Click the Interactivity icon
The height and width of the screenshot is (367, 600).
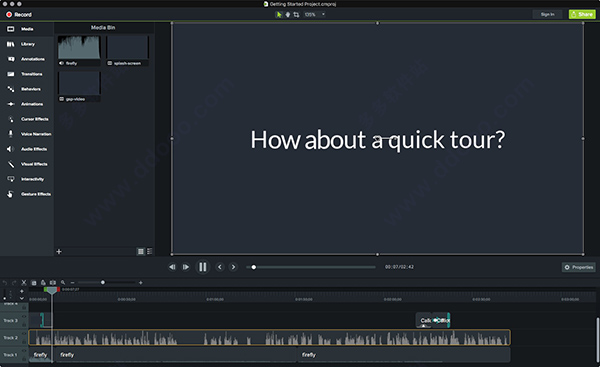coord(11,179)
